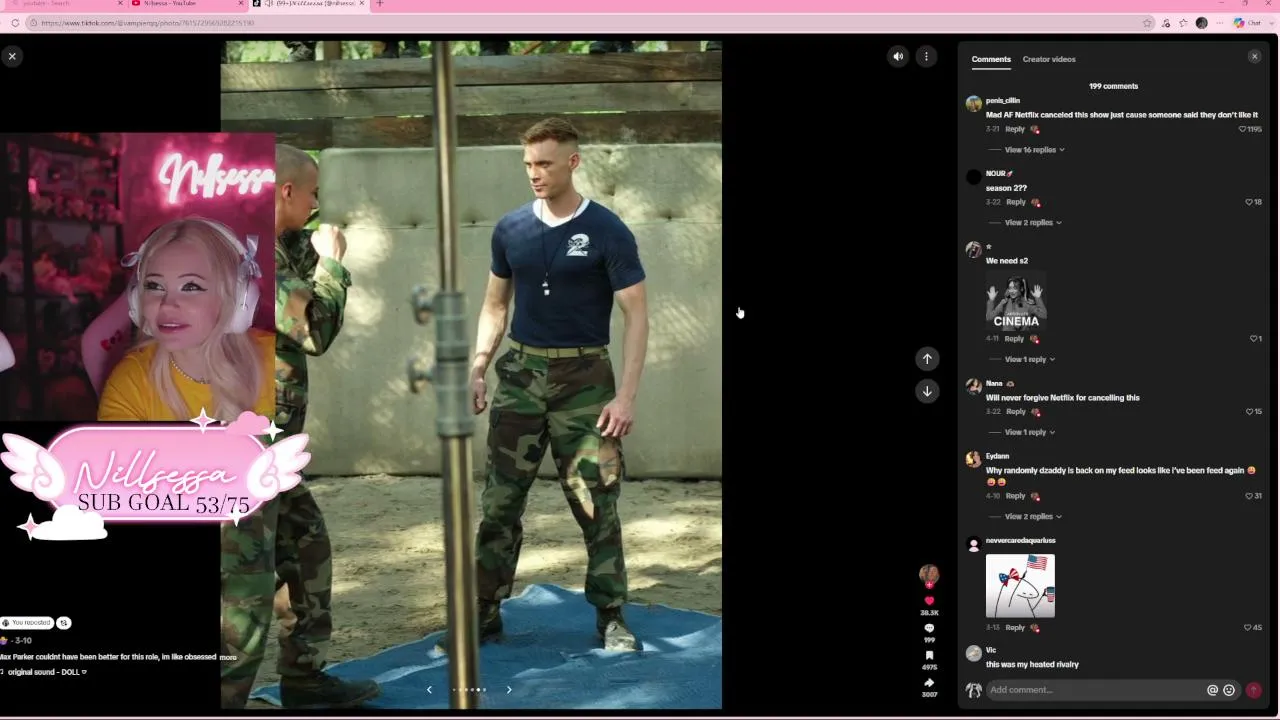Open the American flag sticker image
Viewport: 1280px width, 720px height.
click(1020, 586)
